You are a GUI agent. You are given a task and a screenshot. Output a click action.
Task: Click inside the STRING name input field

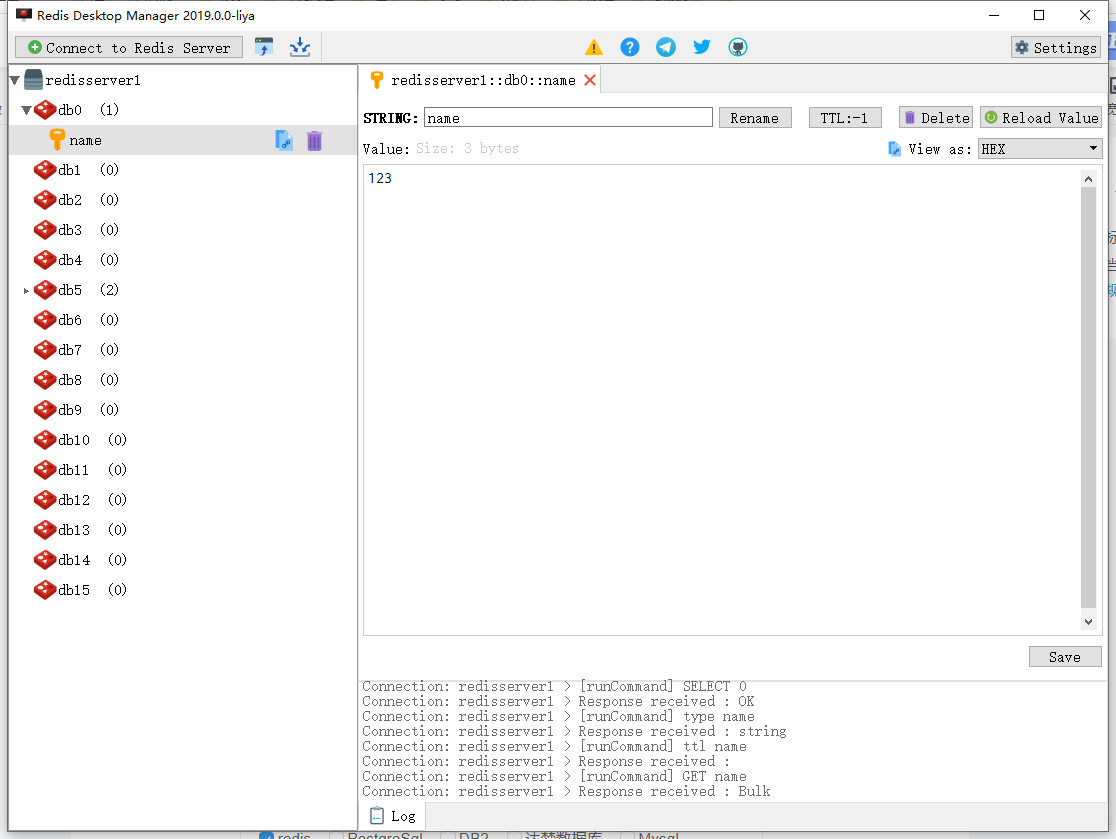[568, 117]
